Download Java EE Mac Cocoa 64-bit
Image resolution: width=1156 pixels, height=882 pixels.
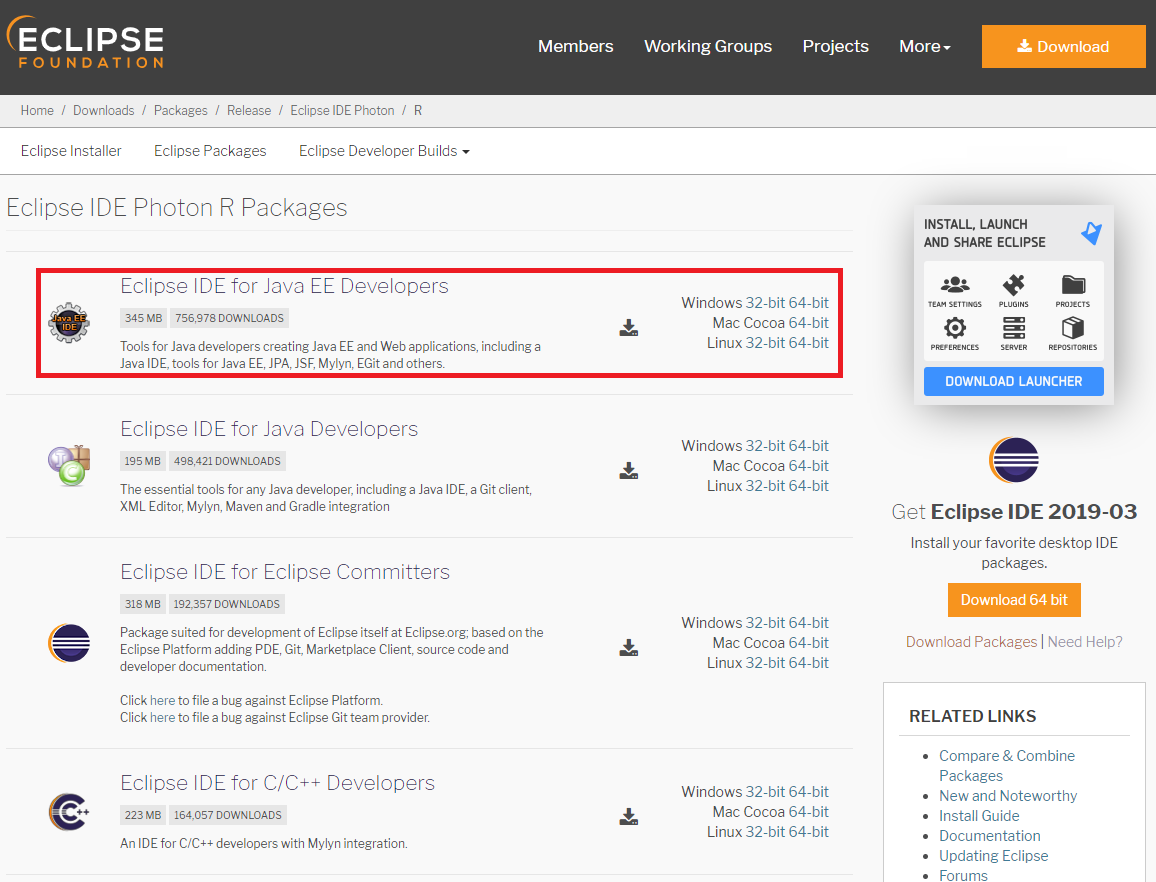(x=809, y=323)
